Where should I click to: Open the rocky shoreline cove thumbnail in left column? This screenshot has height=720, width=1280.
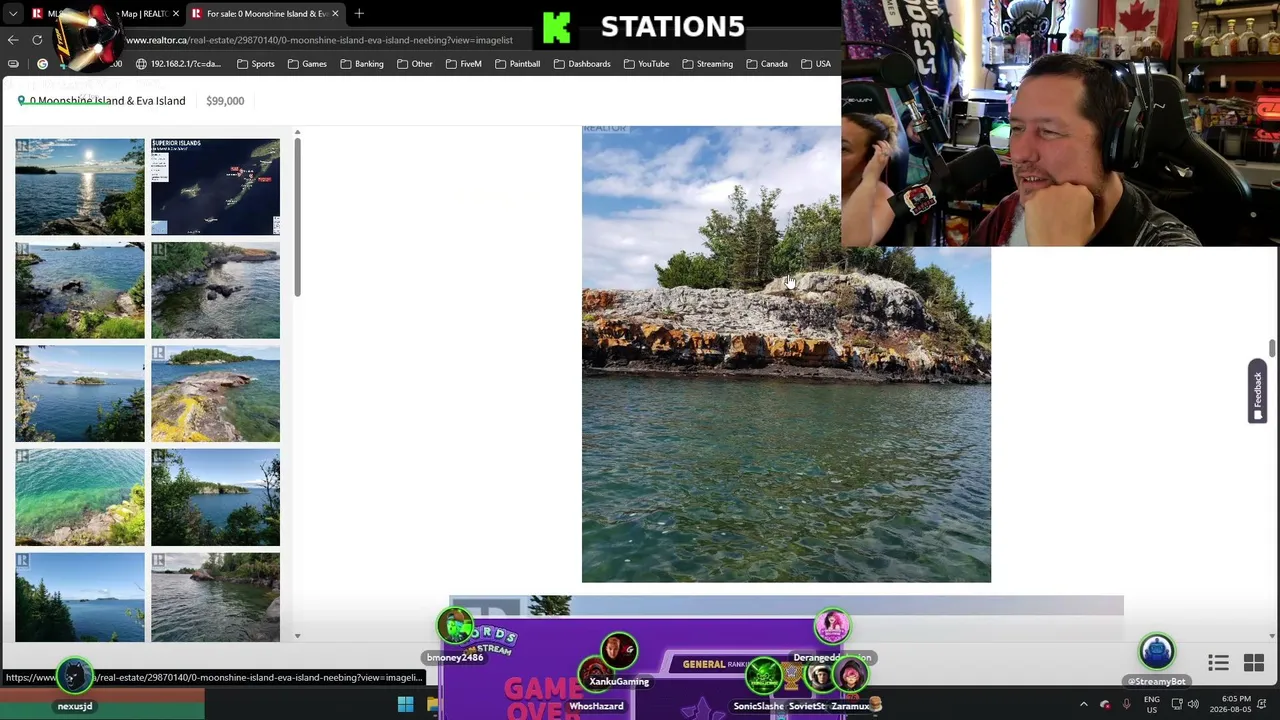click(80, 291)
